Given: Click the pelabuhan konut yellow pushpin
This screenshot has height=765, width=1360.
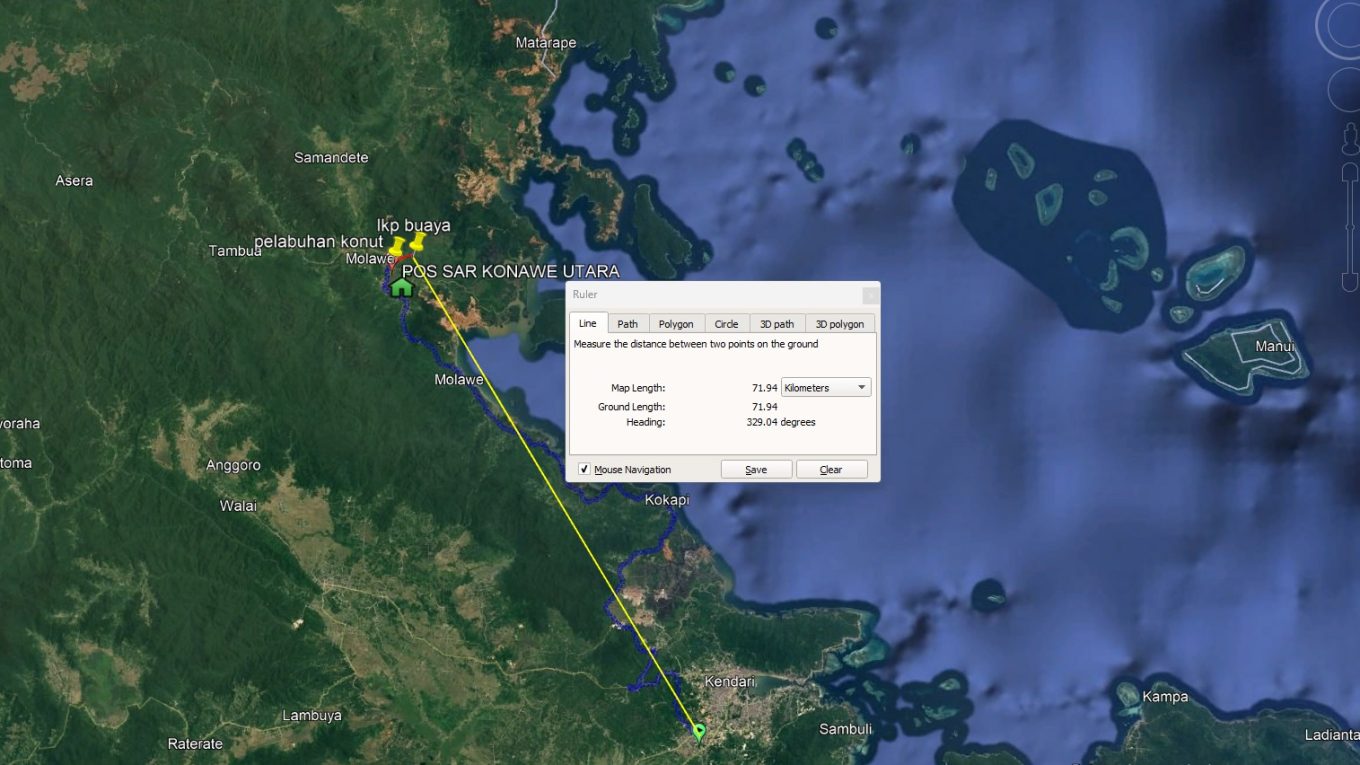Looking at the screenshot, I should (396, 246).
